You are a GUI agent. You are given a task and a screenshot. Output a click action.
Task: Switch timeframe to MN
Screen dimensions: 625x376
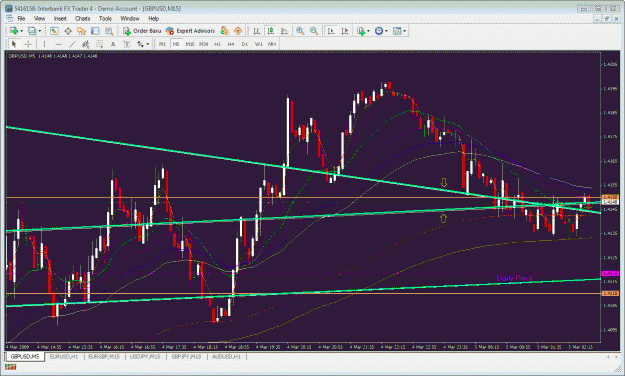pos(272,44)
